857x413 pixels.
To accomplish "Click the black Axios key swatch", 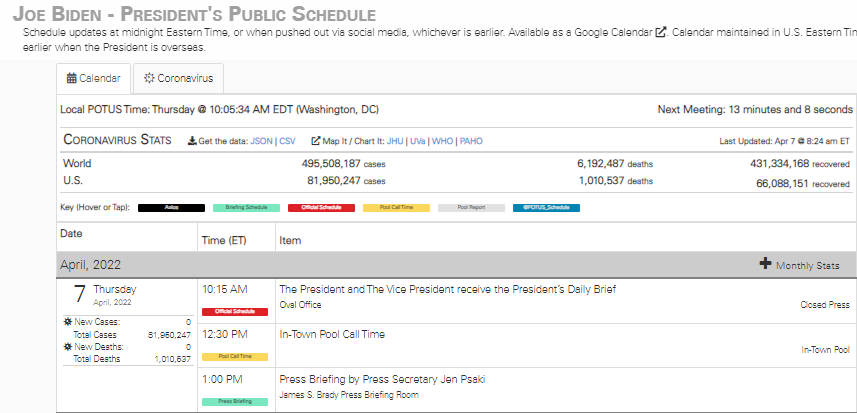I will point(172,208).
